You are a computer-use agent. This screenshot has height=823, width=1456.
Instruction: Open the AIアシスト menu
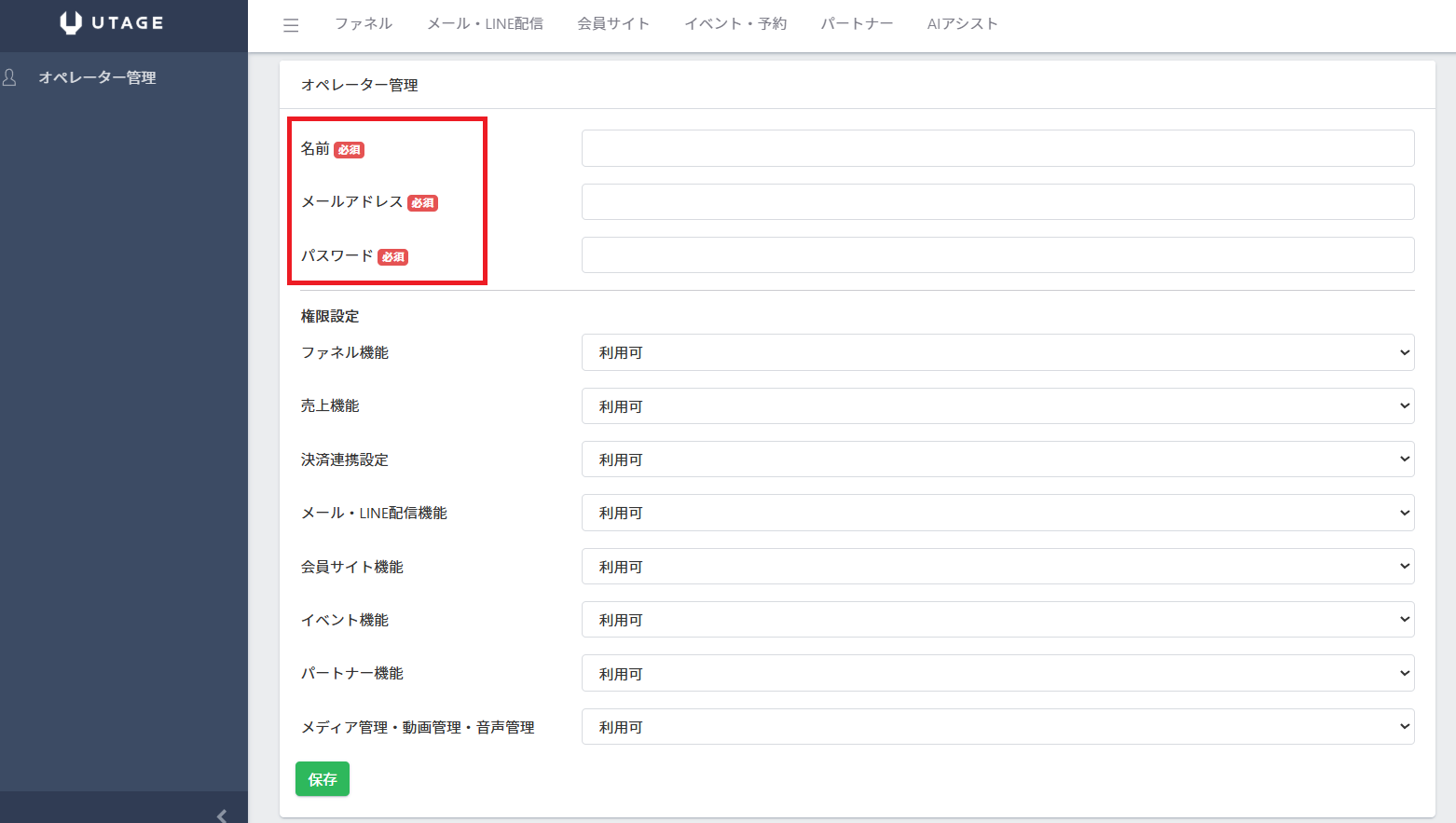point(962,24)
